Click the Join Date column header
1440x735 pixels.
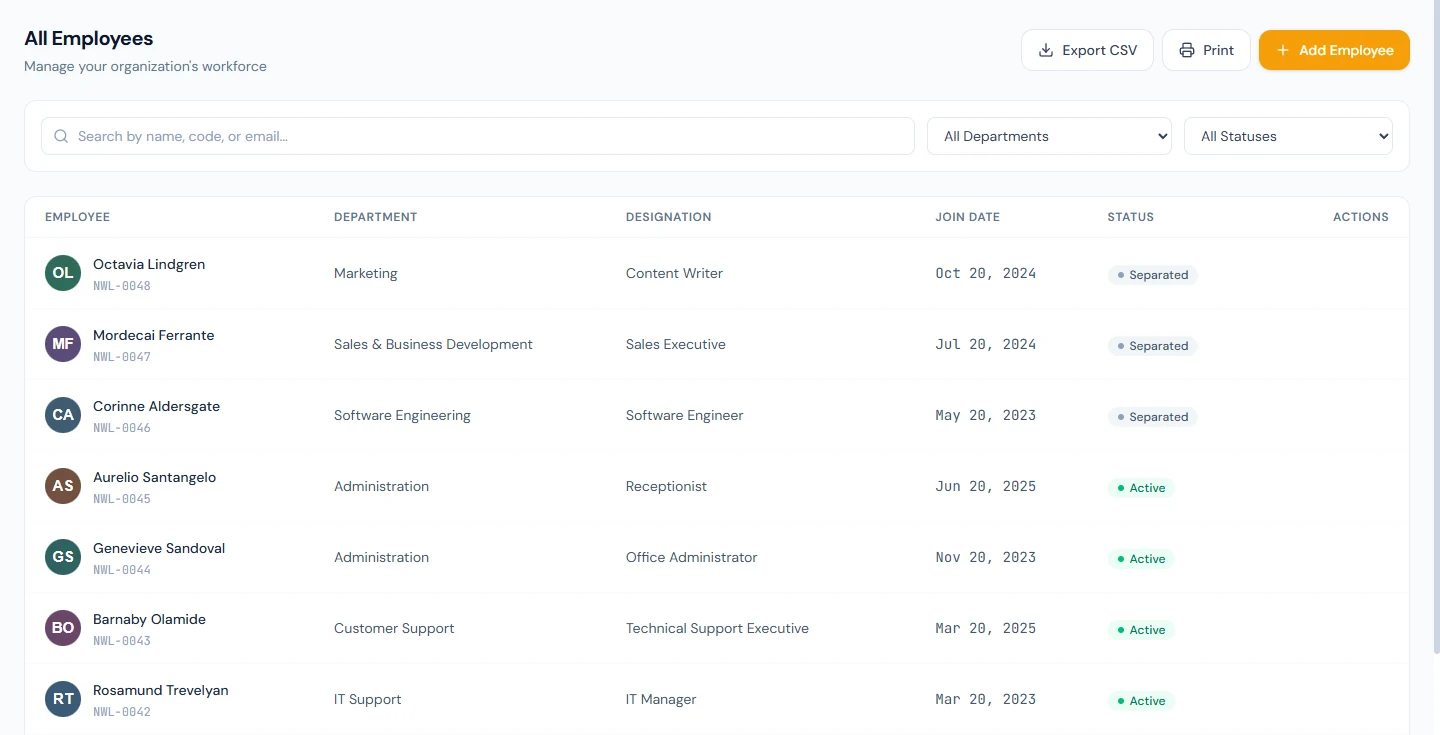967,217
